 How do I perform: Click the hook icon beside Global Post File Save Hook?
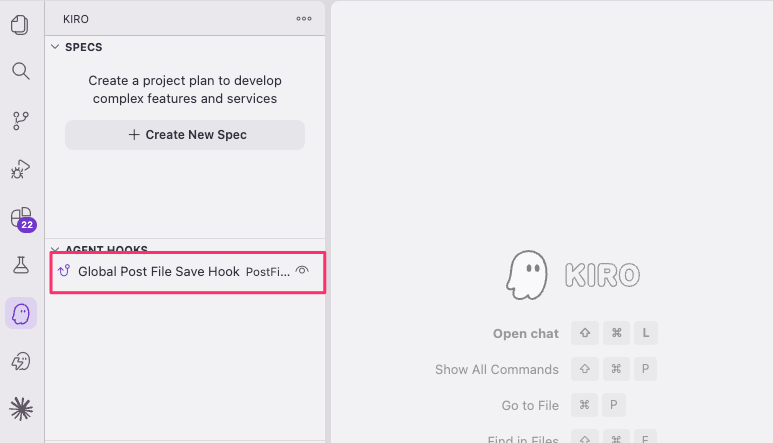(64, 271)
